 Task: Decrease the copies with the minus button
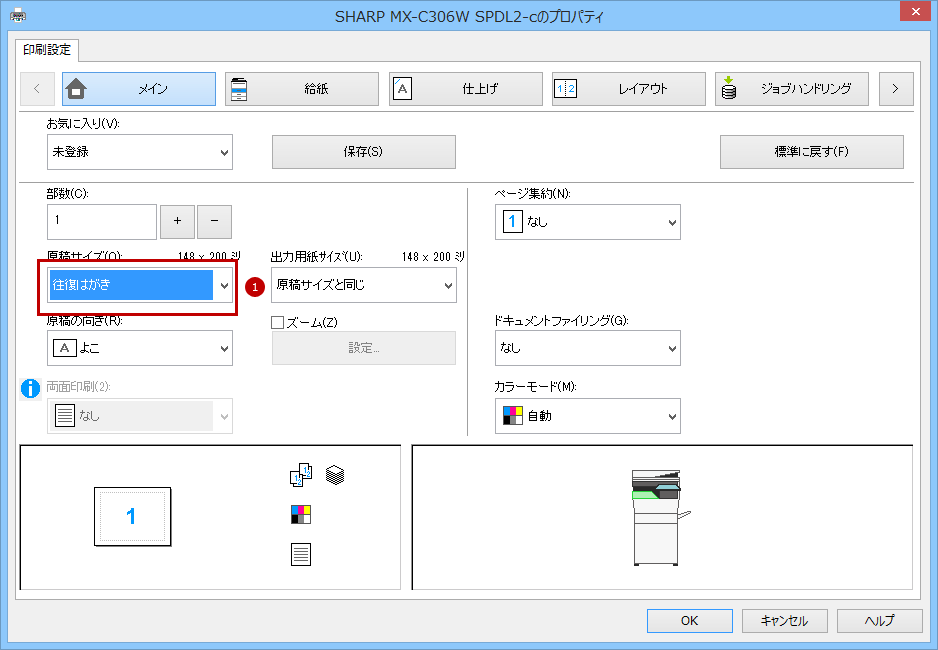click(214, 221)
